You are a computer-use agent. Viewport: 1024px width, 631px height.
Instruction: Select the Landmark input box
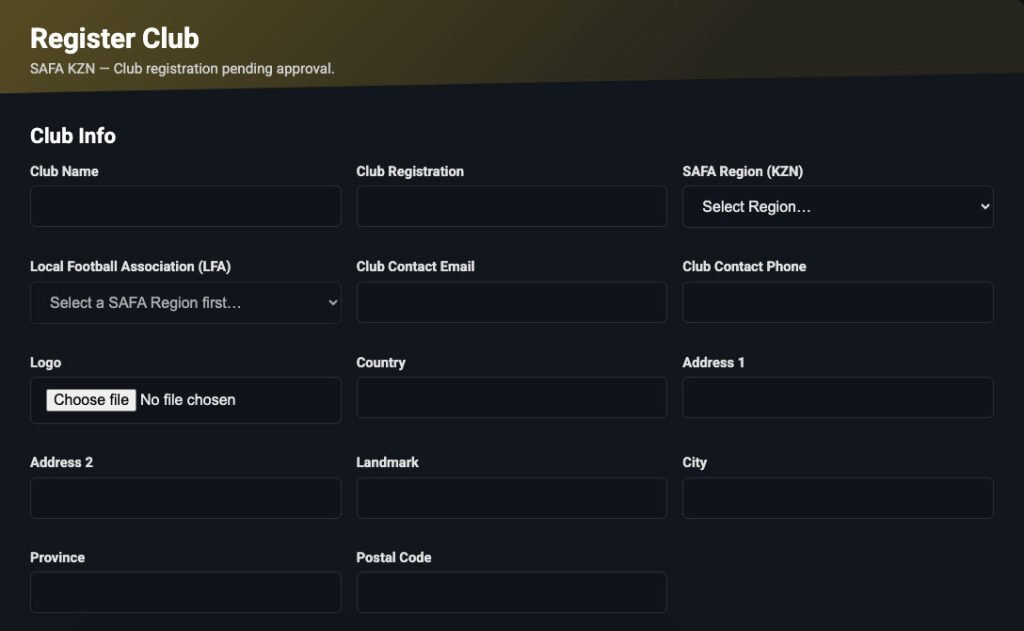tap(511, 497)
